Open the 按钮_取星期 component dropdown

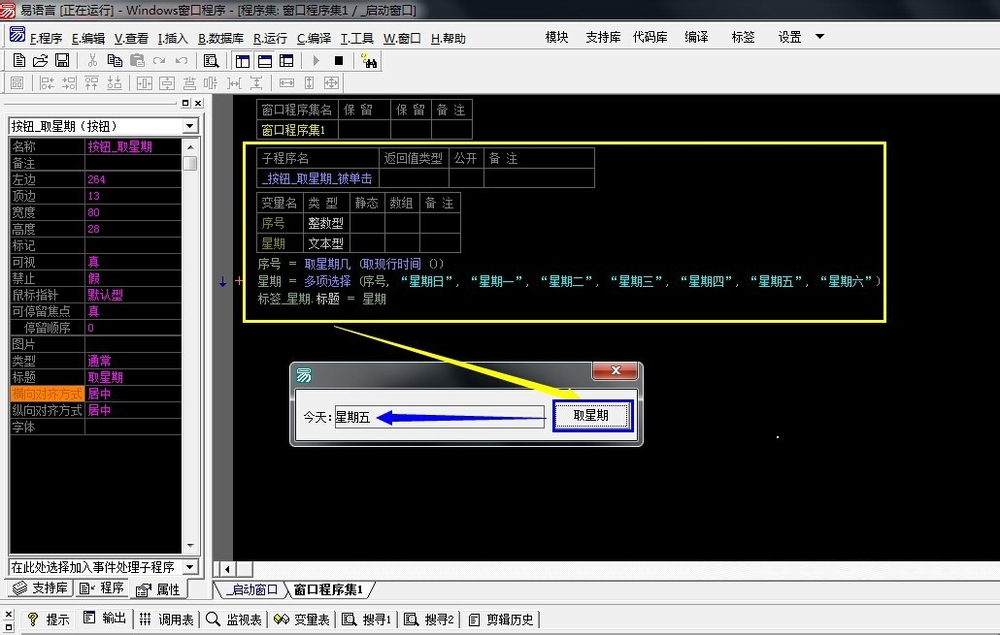pyautogui.click(x=190, y=126)
